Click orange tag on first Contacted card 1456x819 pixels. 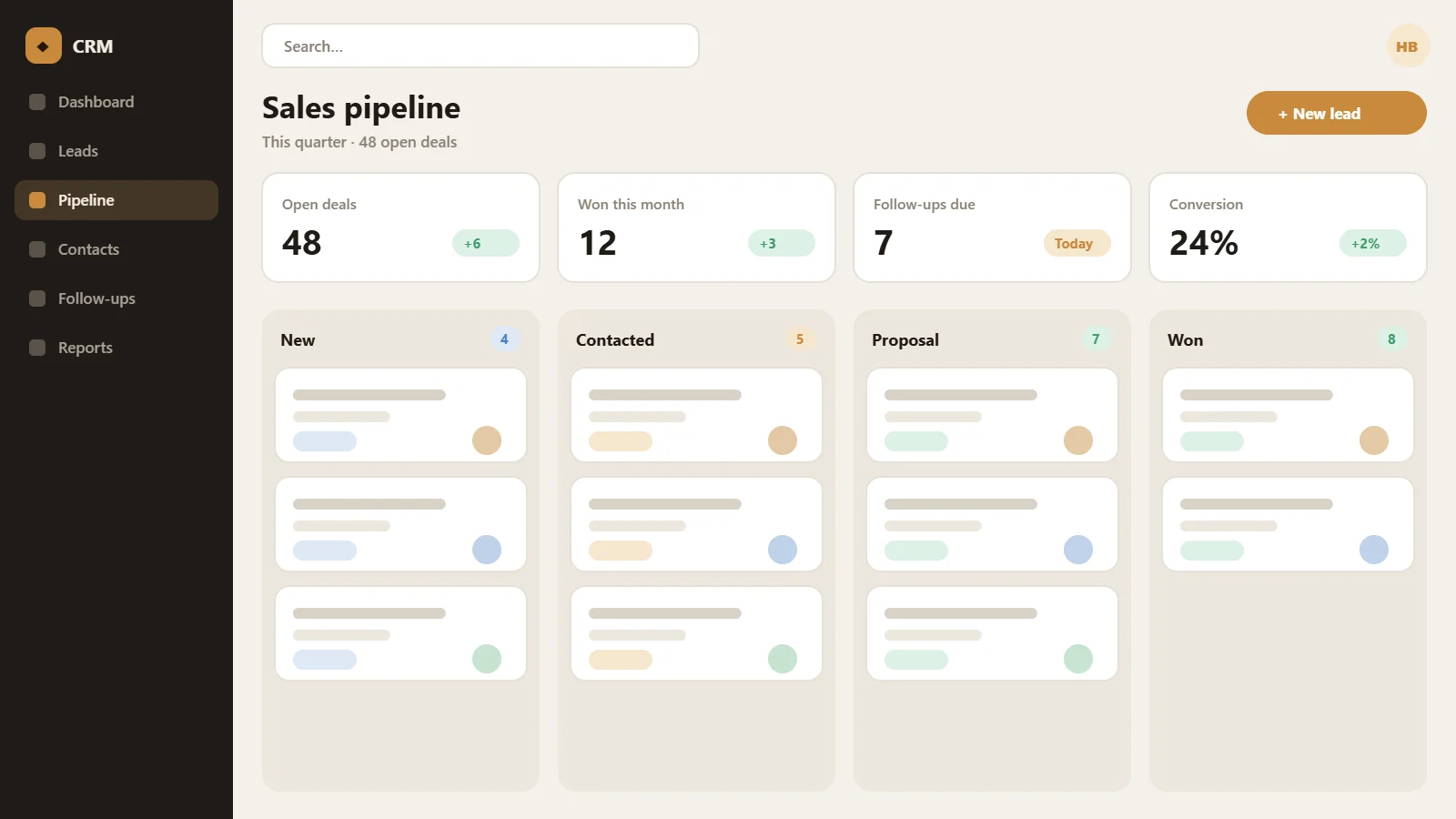tap(621, 441)
